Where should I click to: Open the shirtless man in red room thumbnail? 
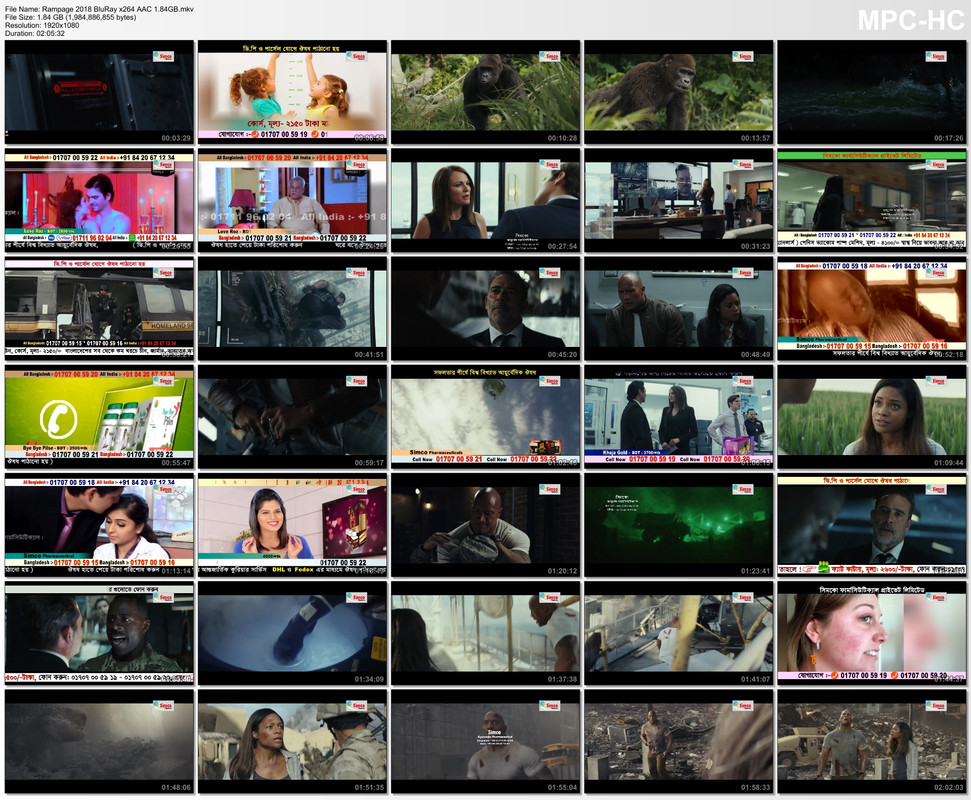tap(99, 201)
